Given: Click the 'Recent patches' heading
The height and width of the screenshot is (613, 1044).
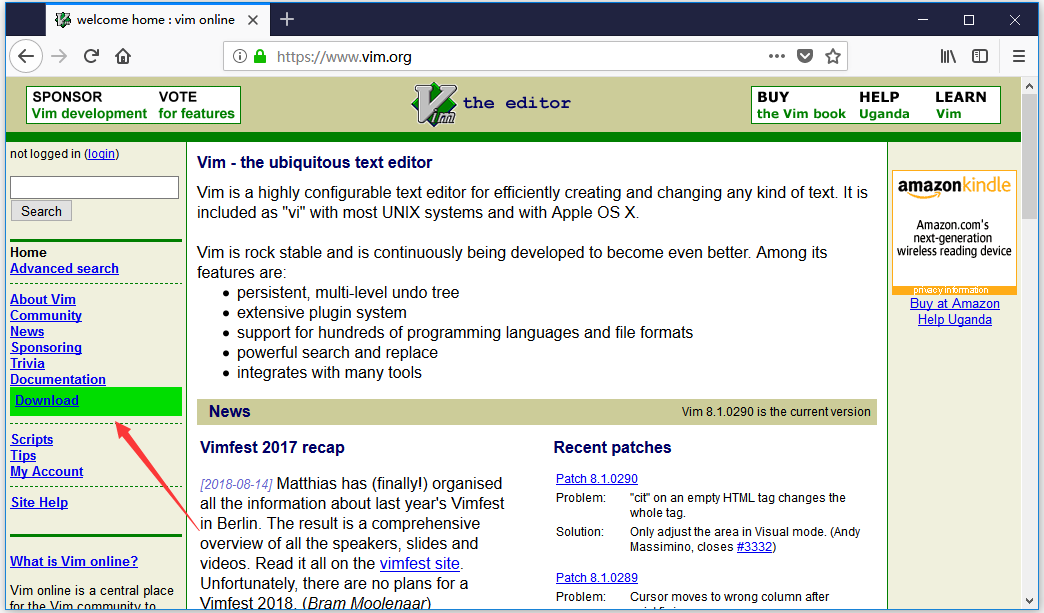Looking at the screenshot, I should 613,447.
